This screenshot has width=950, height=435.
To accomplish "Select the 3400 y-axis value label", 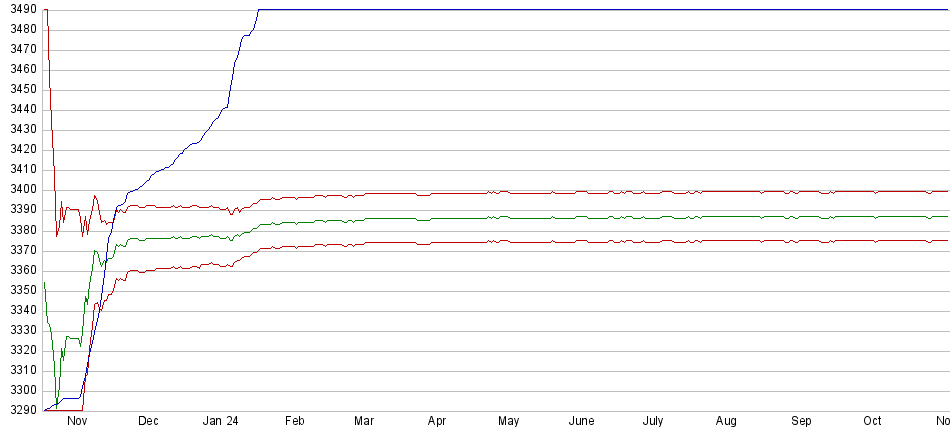I will coord(20,190).
